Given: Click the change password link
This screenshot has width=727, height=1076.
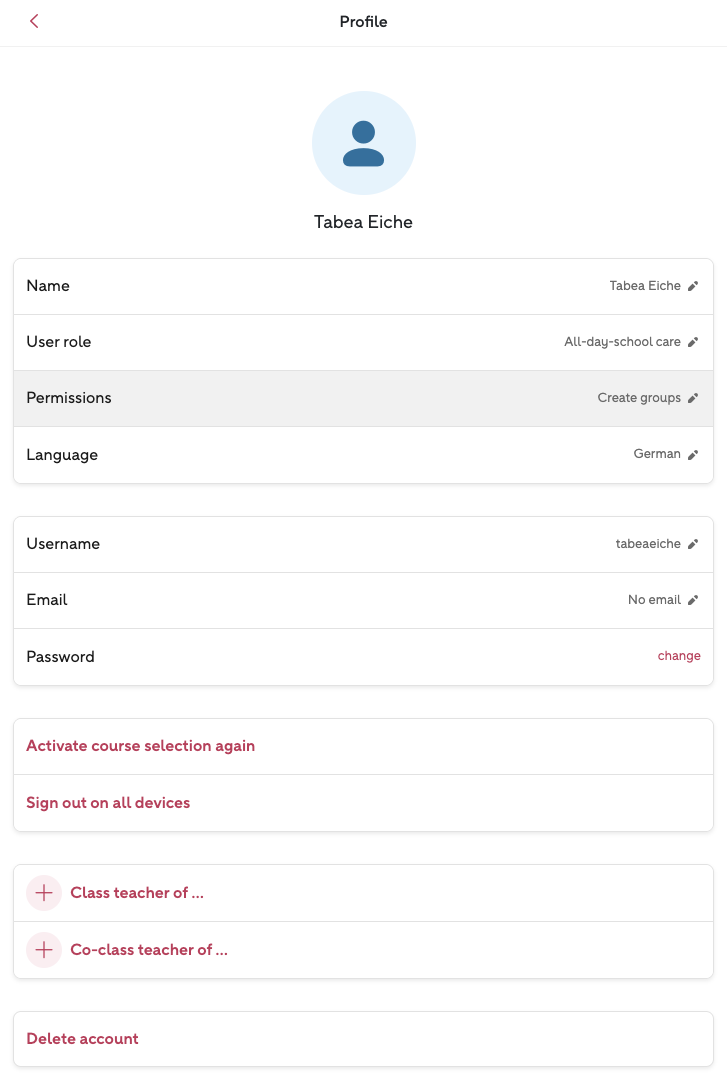Looking at the screenshot, I should coord(679,656).
